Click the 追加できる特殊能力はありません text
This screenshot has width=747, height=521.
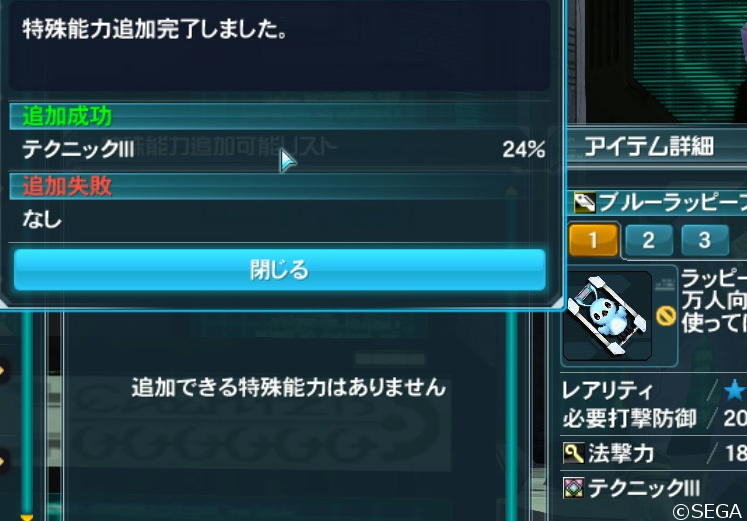289,388
